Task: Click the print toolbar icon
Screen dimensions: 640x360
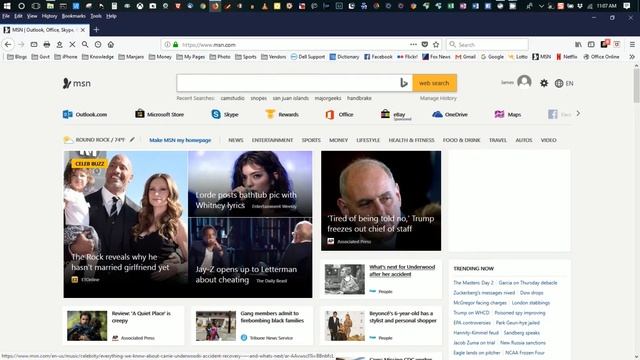Action: pos(47,44)
